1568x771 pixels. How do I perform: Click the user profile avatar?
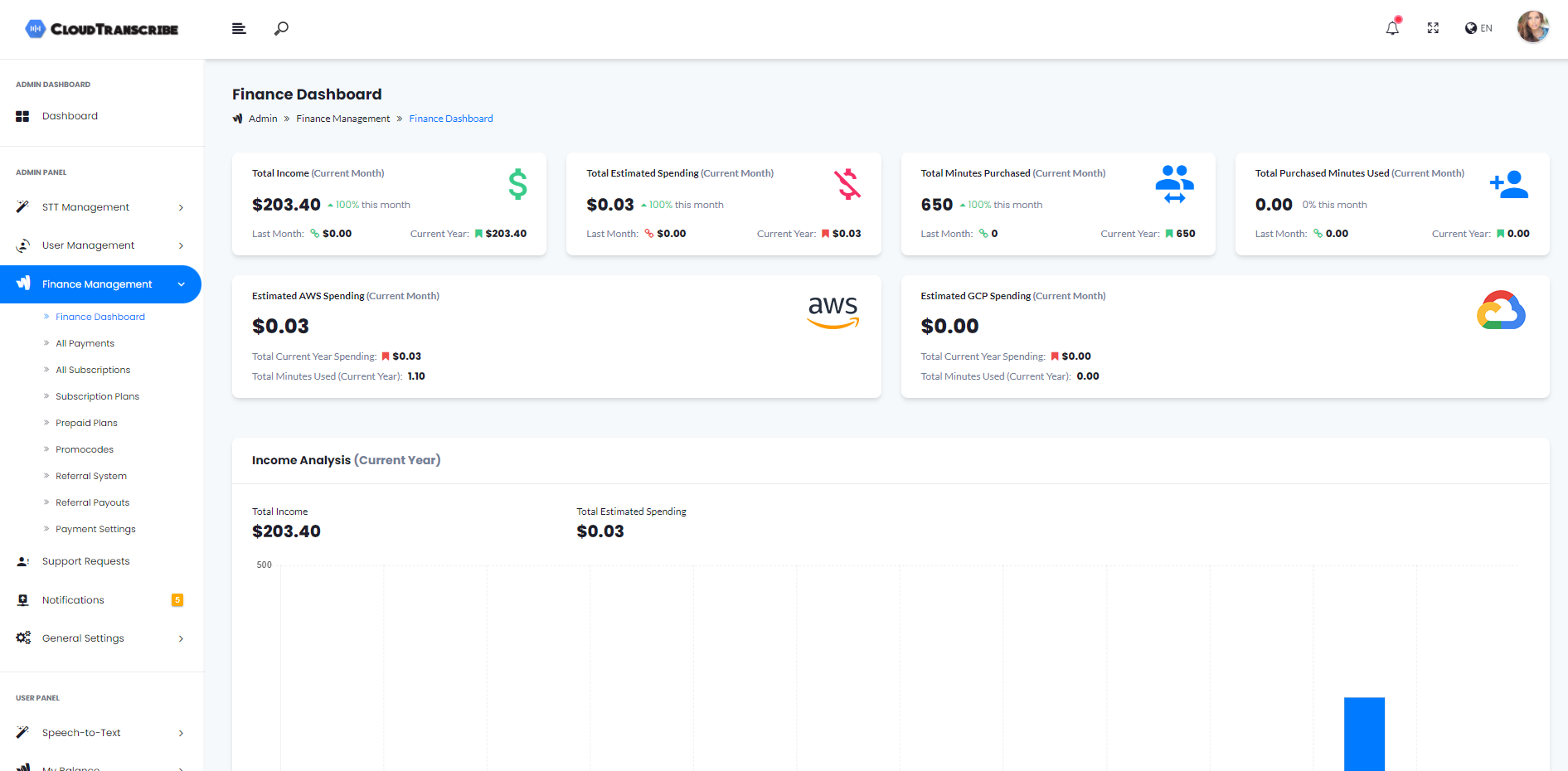click(1532, 27)
